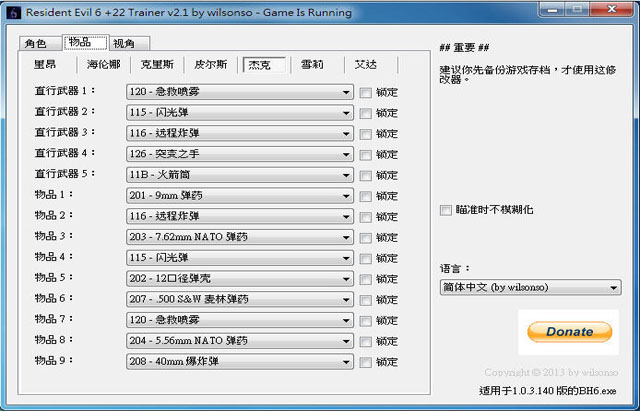The image size is (640, 411).
Task: Choose the 里昂 character tab
Action: (45, 64)
